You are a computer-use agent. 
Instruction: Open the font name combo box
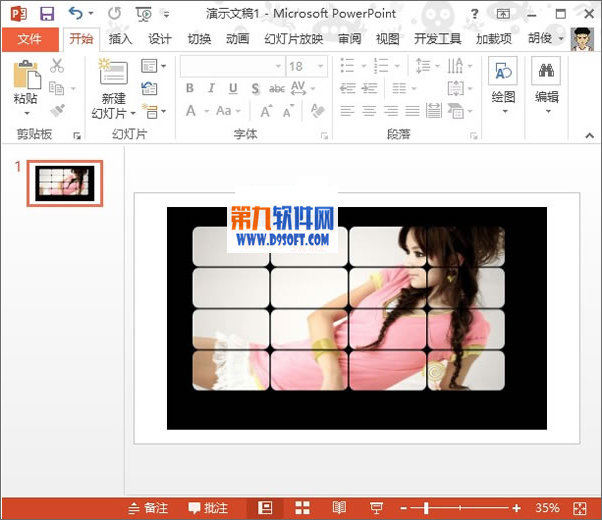(233, 66)
